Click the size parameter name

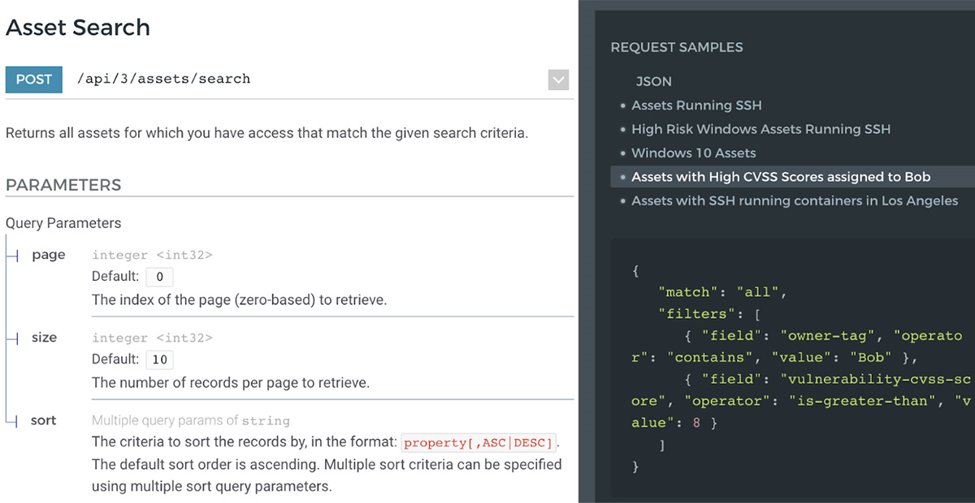pyautogui.click(x=44, y=338)
